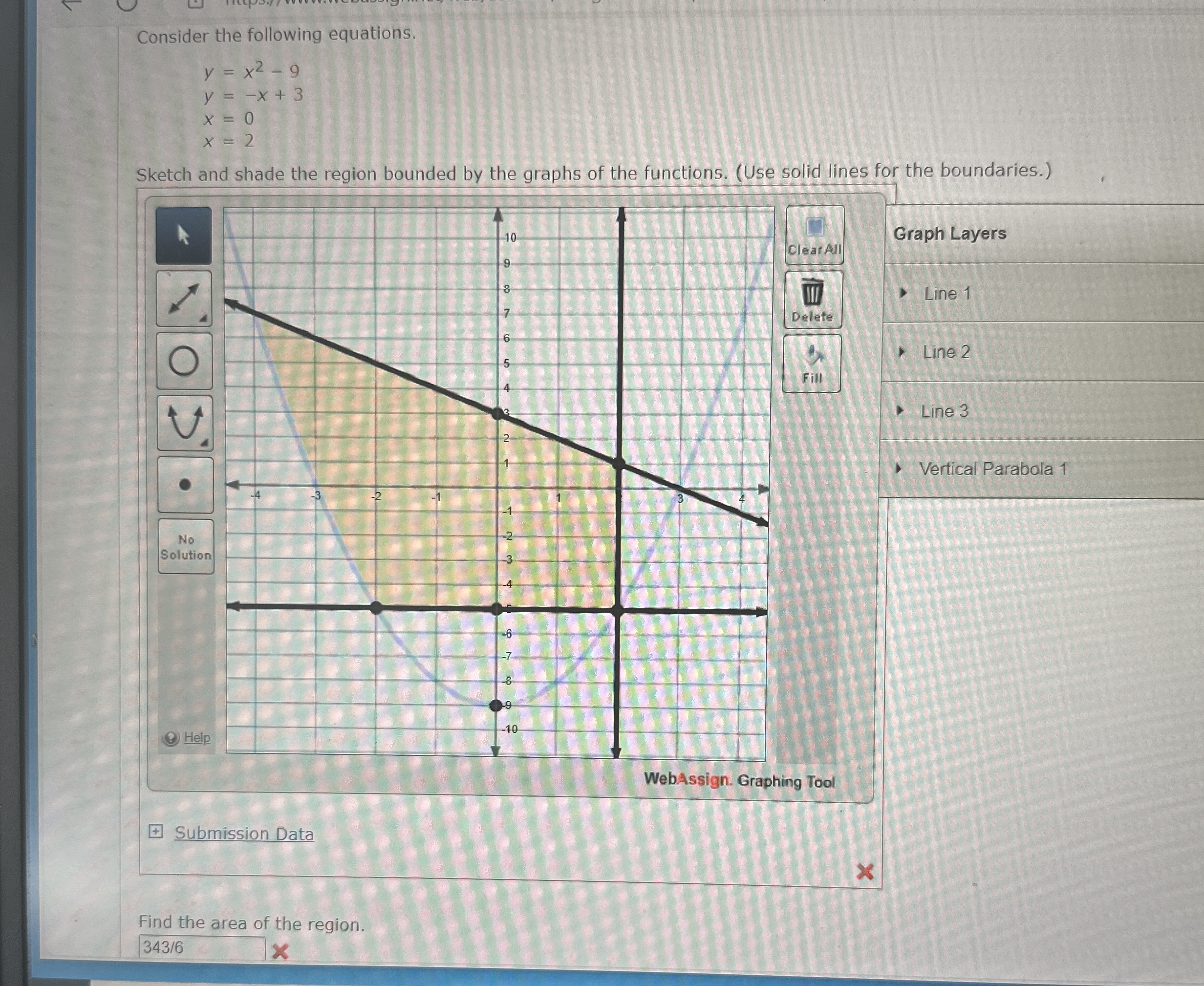Open the Submission Data link
The height and width of the screenshot is (986, 1204).
[x=244, y=834]
